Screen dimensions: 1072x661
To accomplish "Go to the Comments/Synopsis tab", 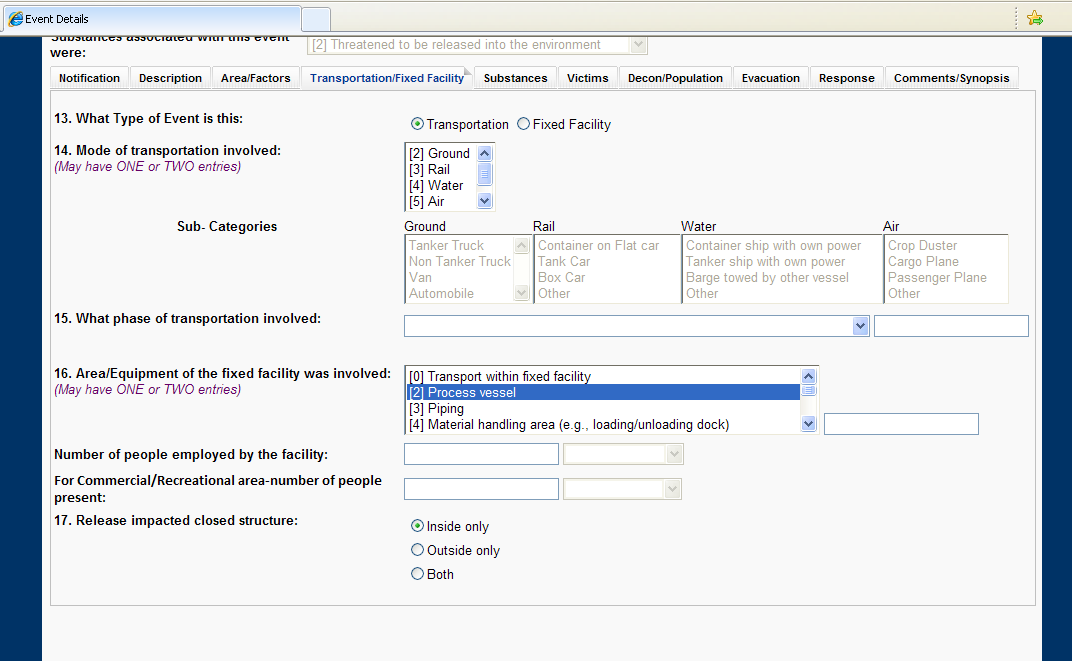I will click(x=951, y=78).
